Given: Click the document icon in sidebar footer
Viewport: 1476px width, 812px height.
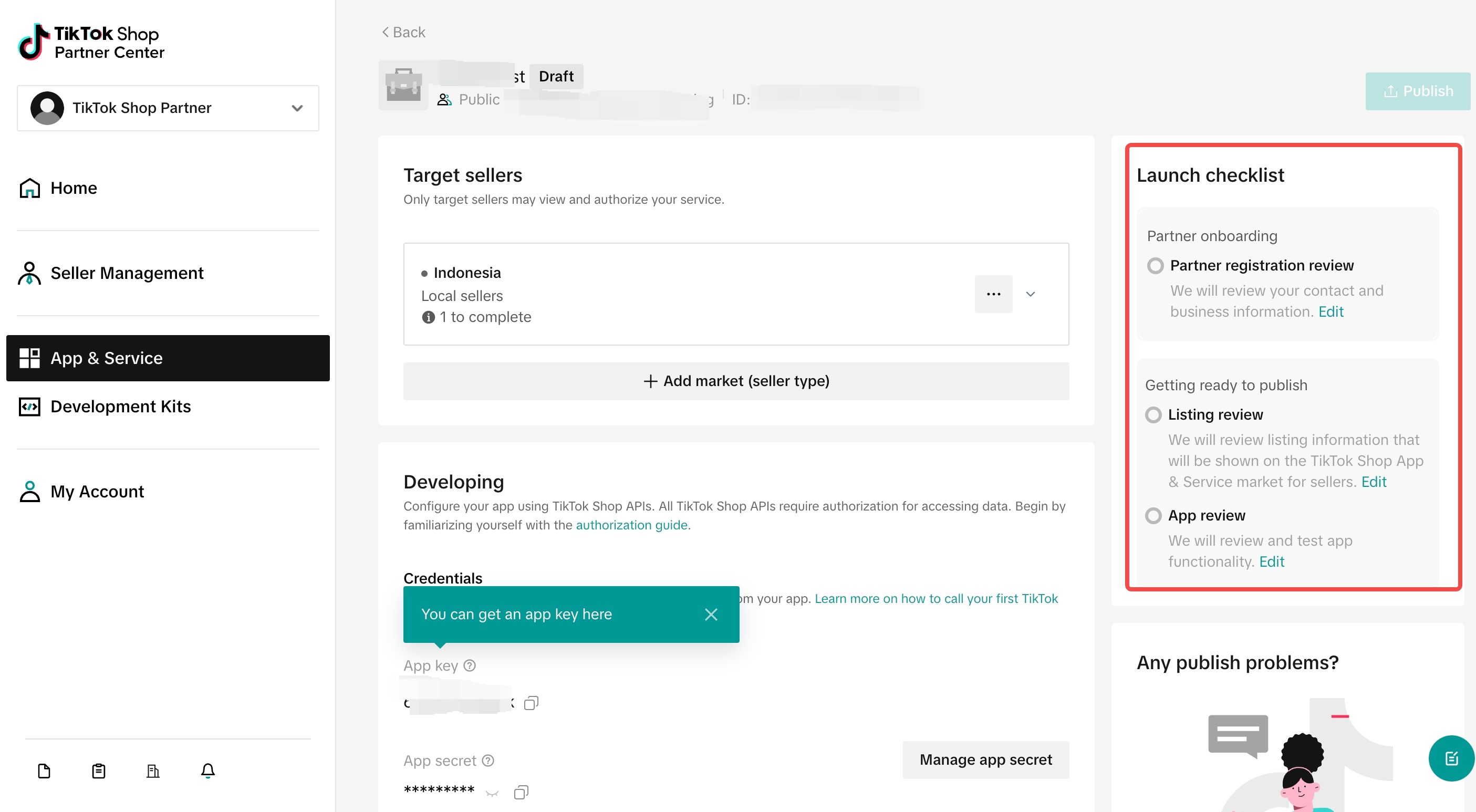Looking at the screenshot, I should (44, 771).
